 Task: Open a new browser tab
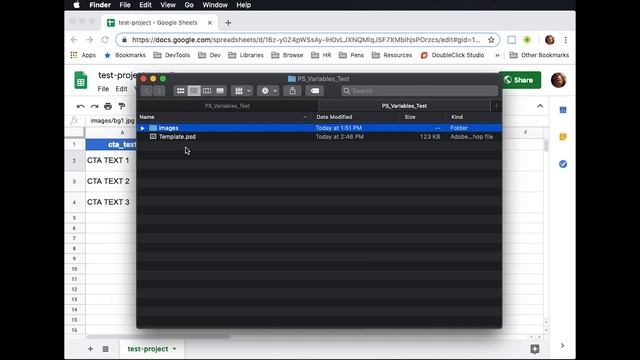click(228, 23)
